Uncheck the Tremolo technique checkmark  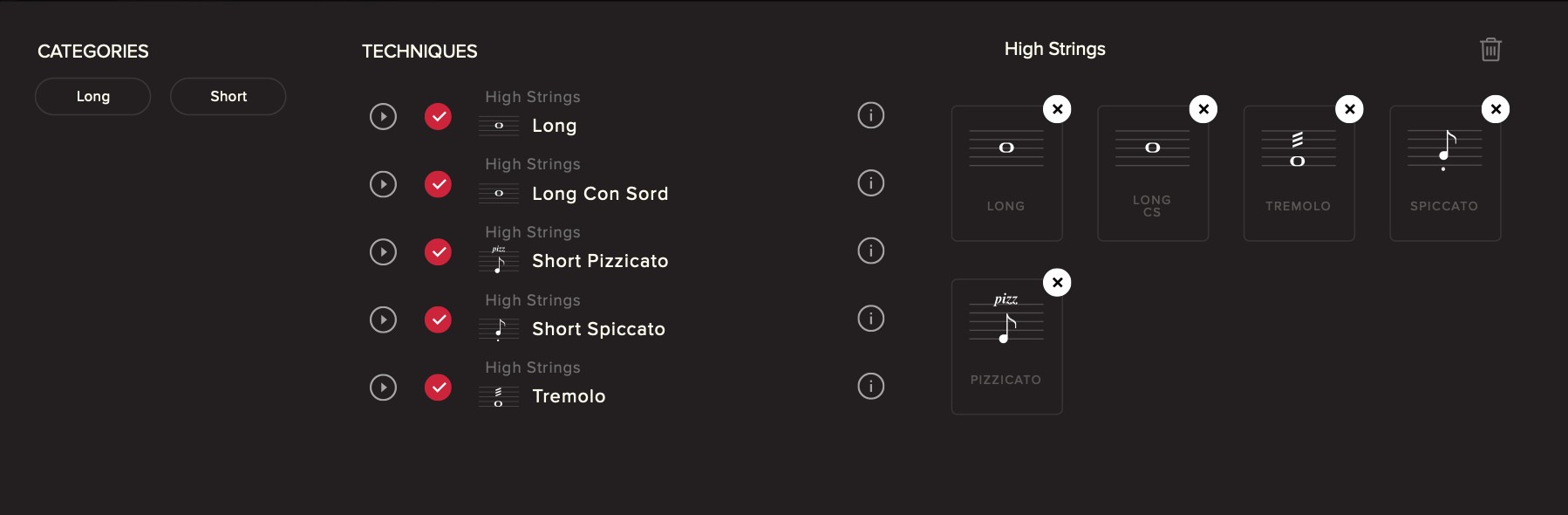[438, 387]
